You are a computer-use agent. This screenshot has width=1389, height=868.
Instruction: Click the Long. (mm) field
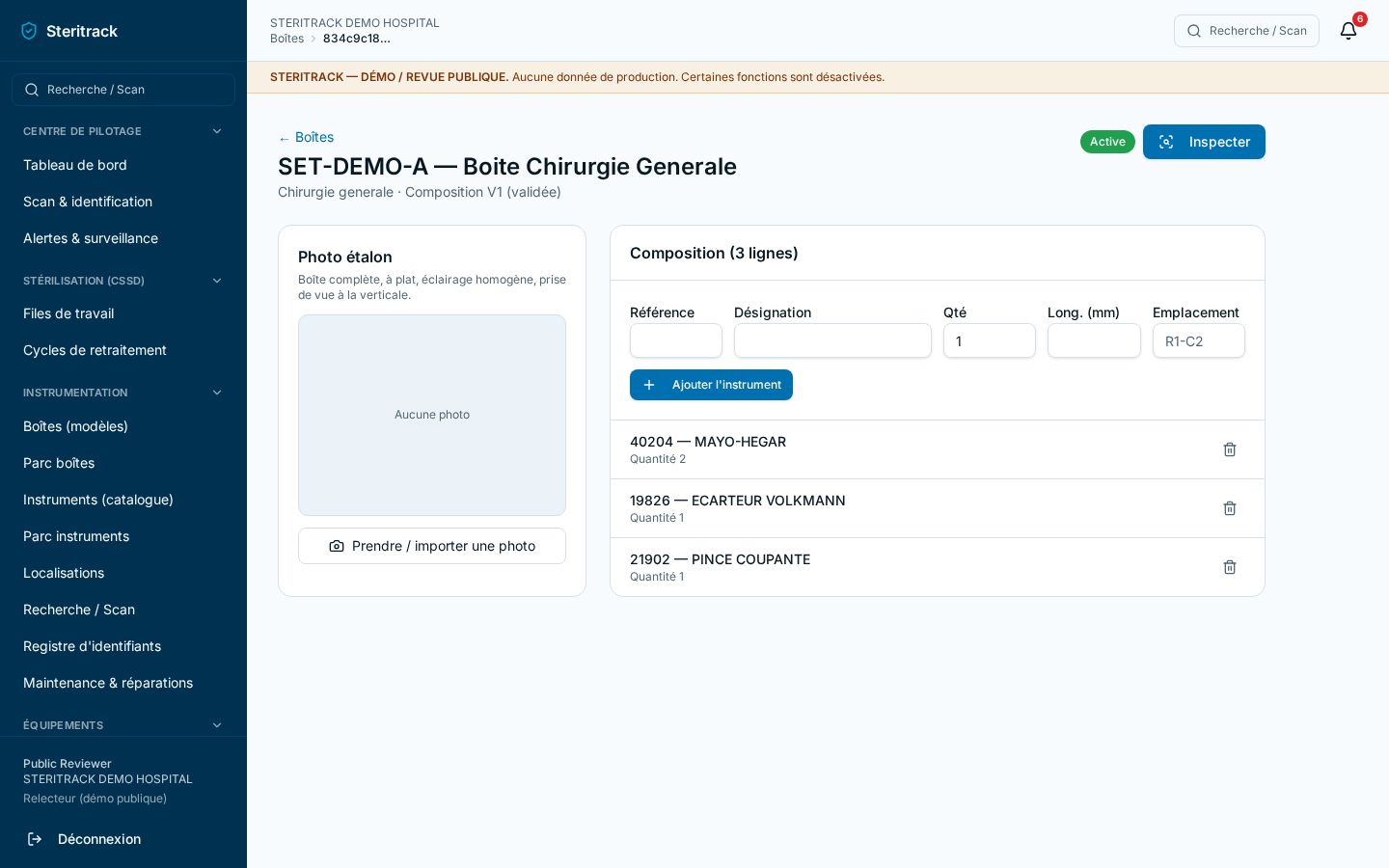coord(1094,340)
